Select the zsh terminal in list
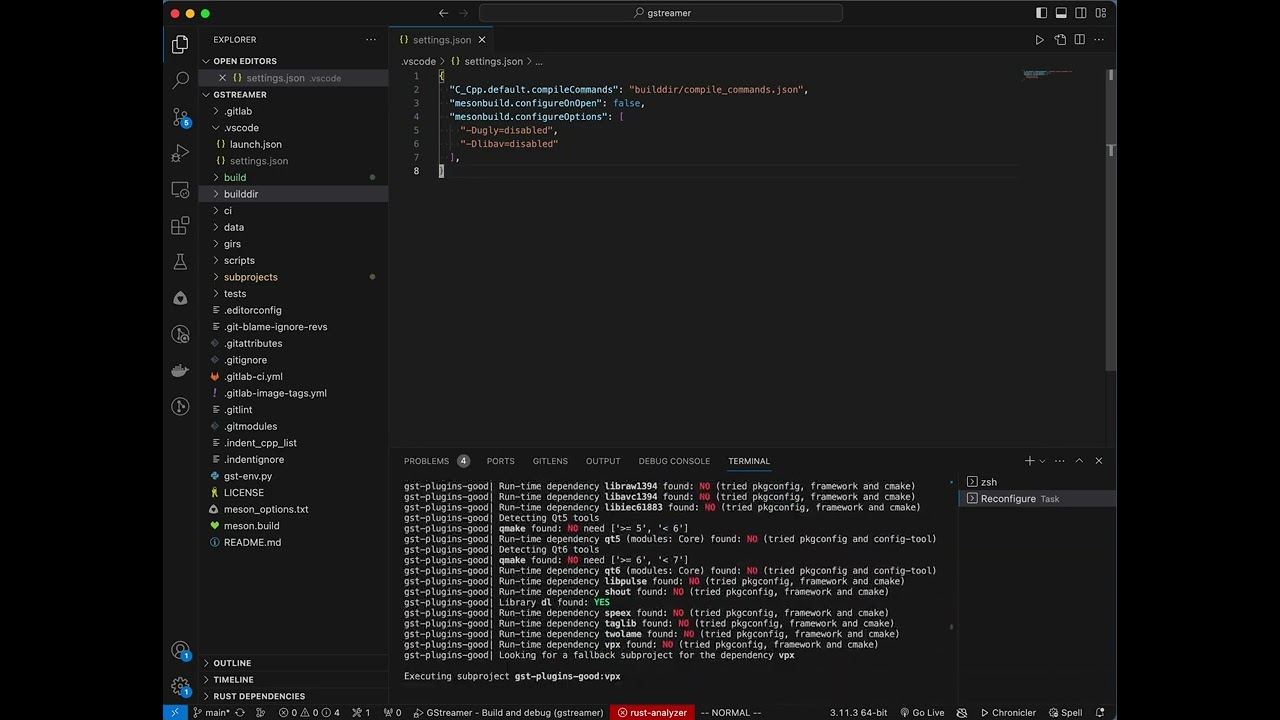This screenshot has height=720, width=1280. pyautogui.click(x=1037, y=482)
